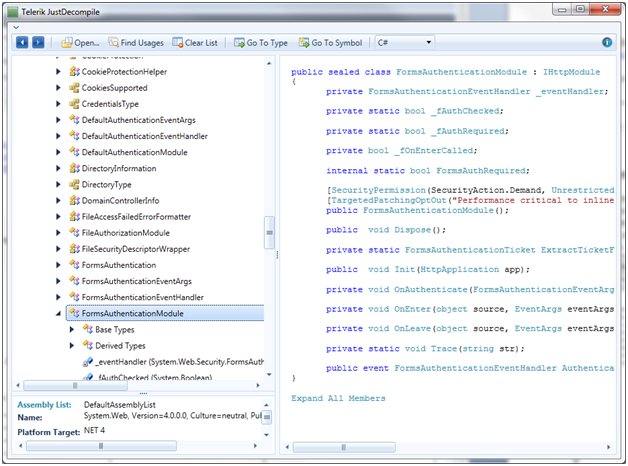Click the DefaultAuthenticationModule class icon
This screenshot has height=466, width=628.
[74, 152]
